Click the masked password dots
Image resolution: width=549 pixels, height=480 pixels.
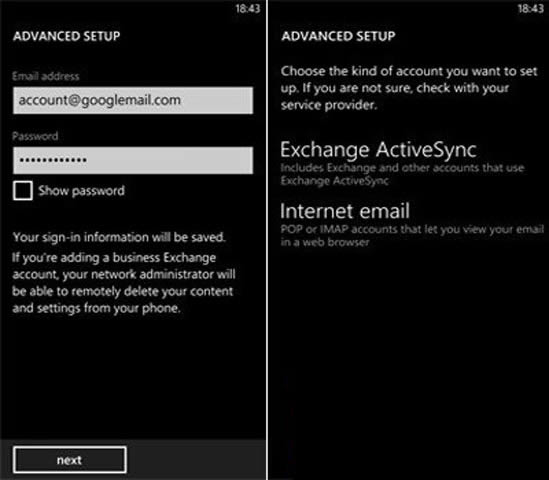(x=53, y=160)
